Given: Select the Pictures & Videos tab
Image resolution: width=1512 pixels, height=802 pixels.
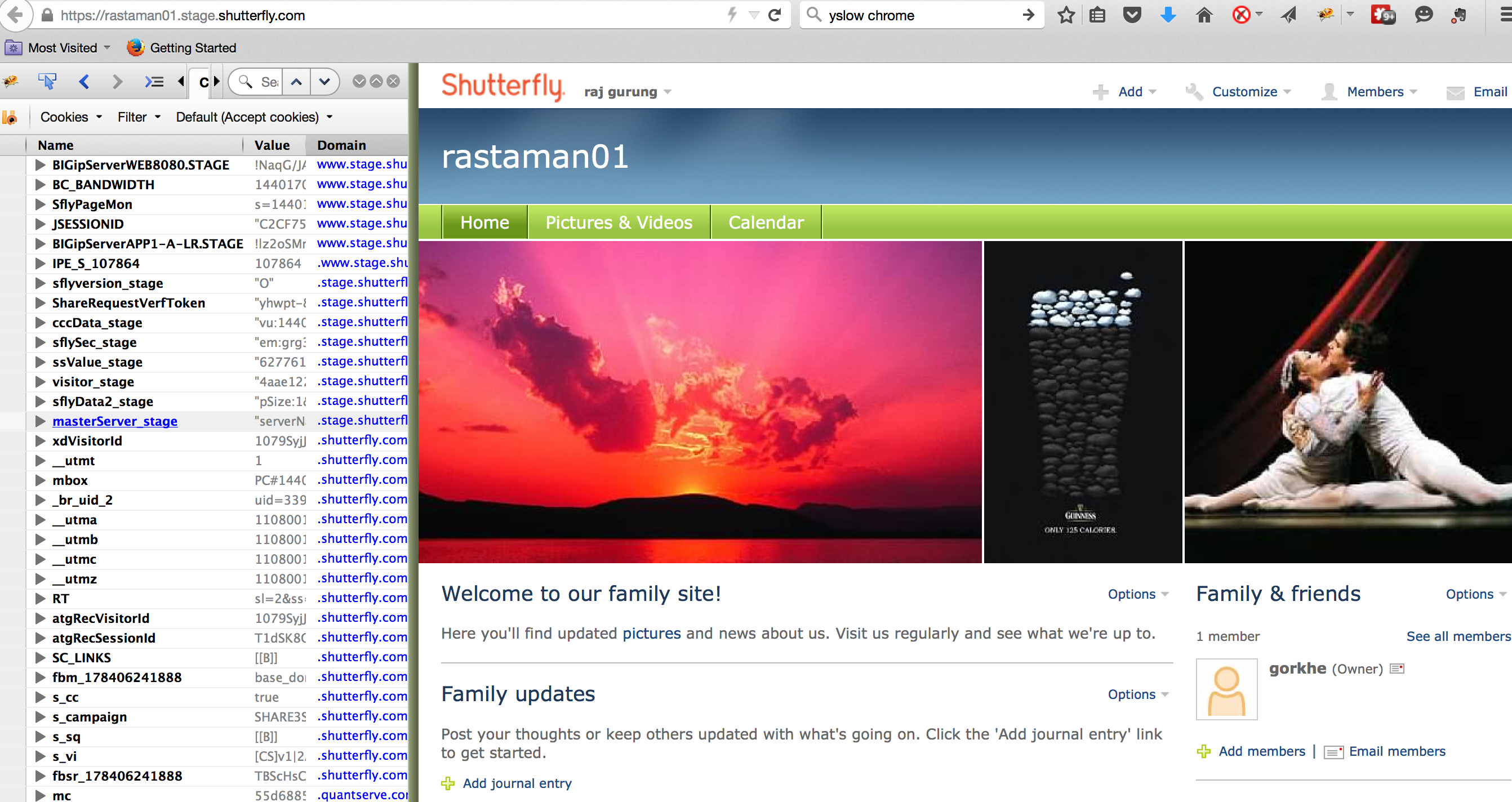Looking at the screenshot, I should [x=619, y=222].
